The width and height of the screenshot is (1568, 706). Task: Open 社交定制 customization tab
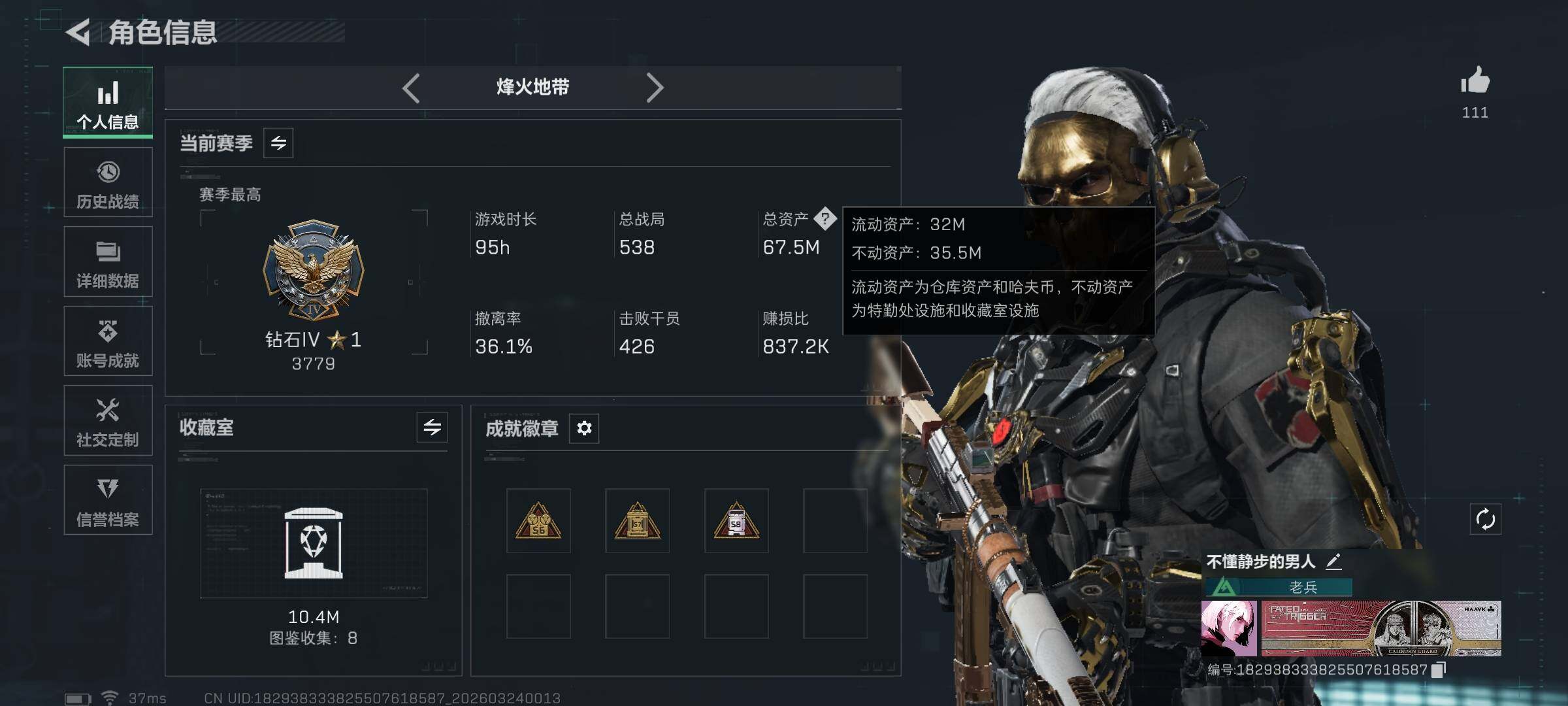[x=108, y=421]
